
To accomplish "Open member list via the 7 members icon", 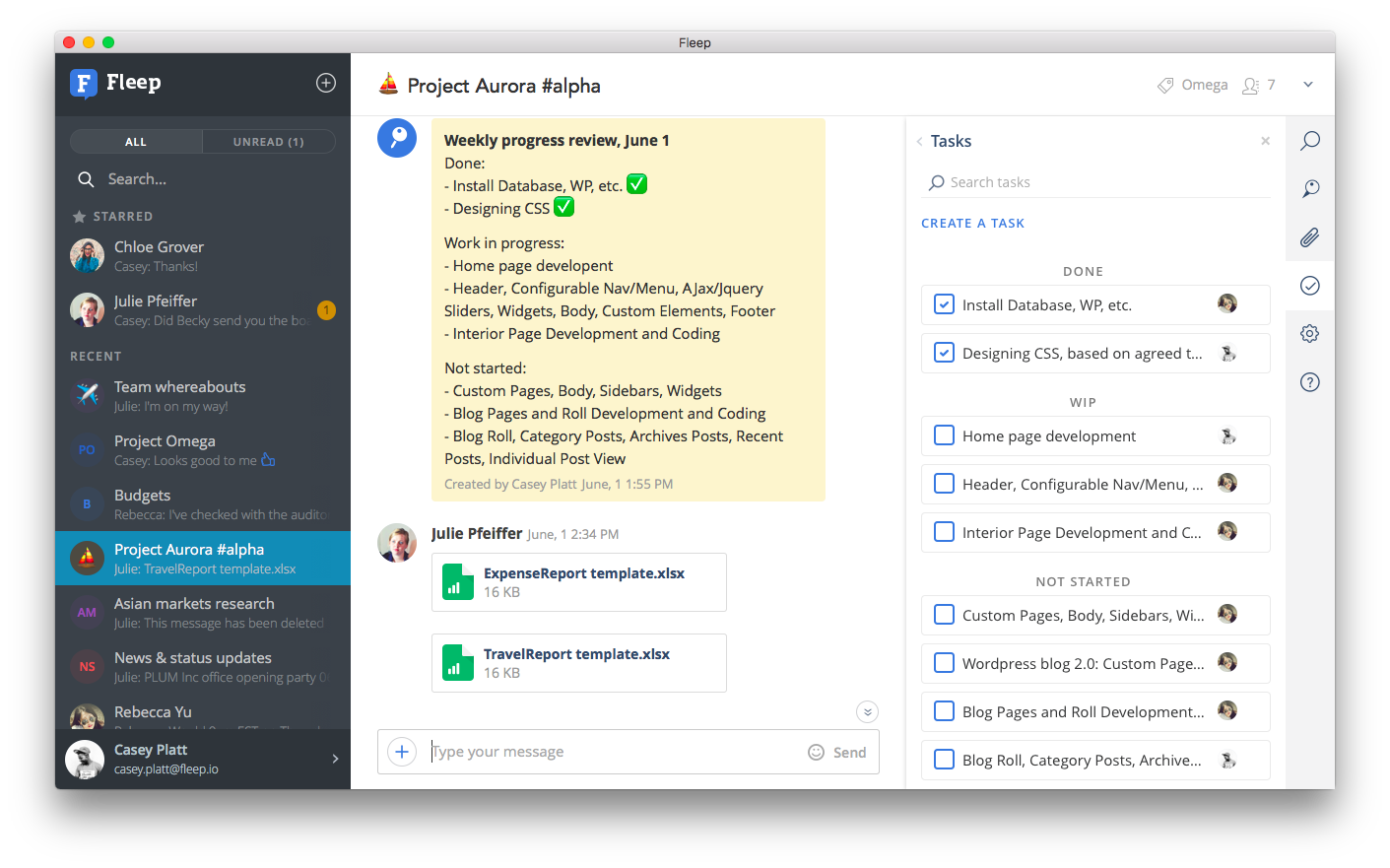I will click(1258, 85).
